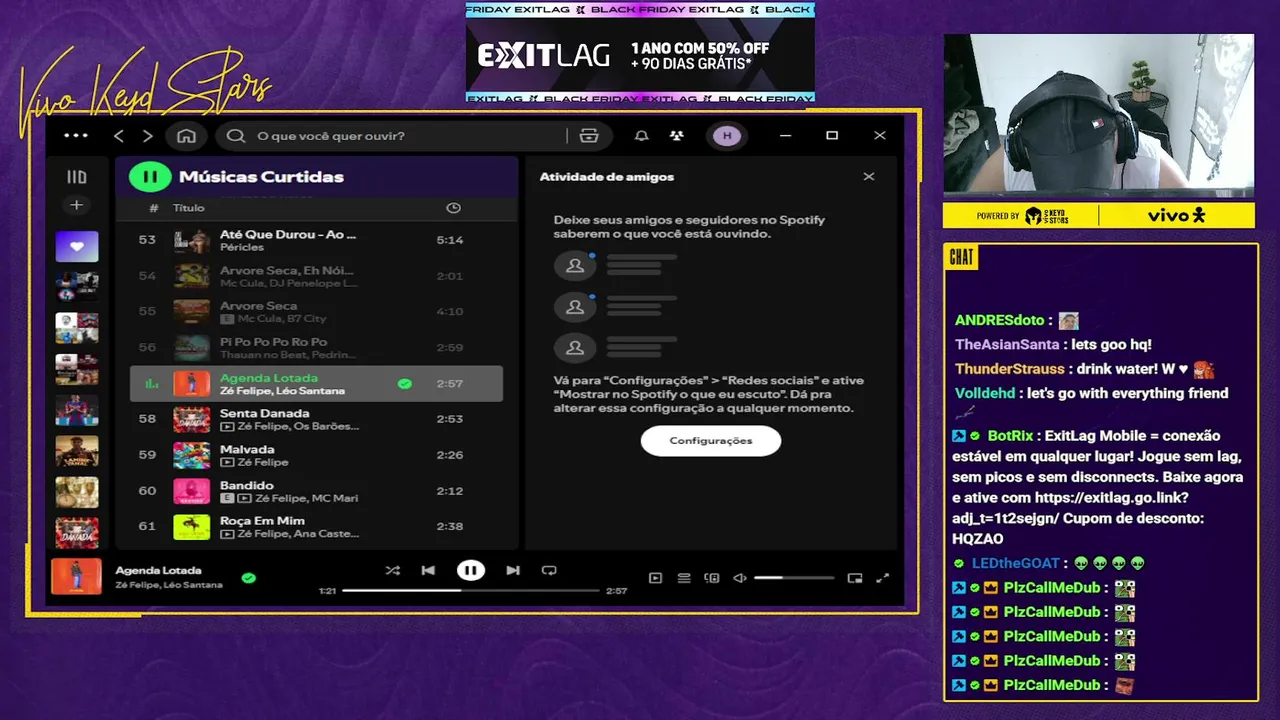Click username ThunderStrauss in chat
The height and width of the screenshot is (720, 1280).
click(x=1009, y=369)
